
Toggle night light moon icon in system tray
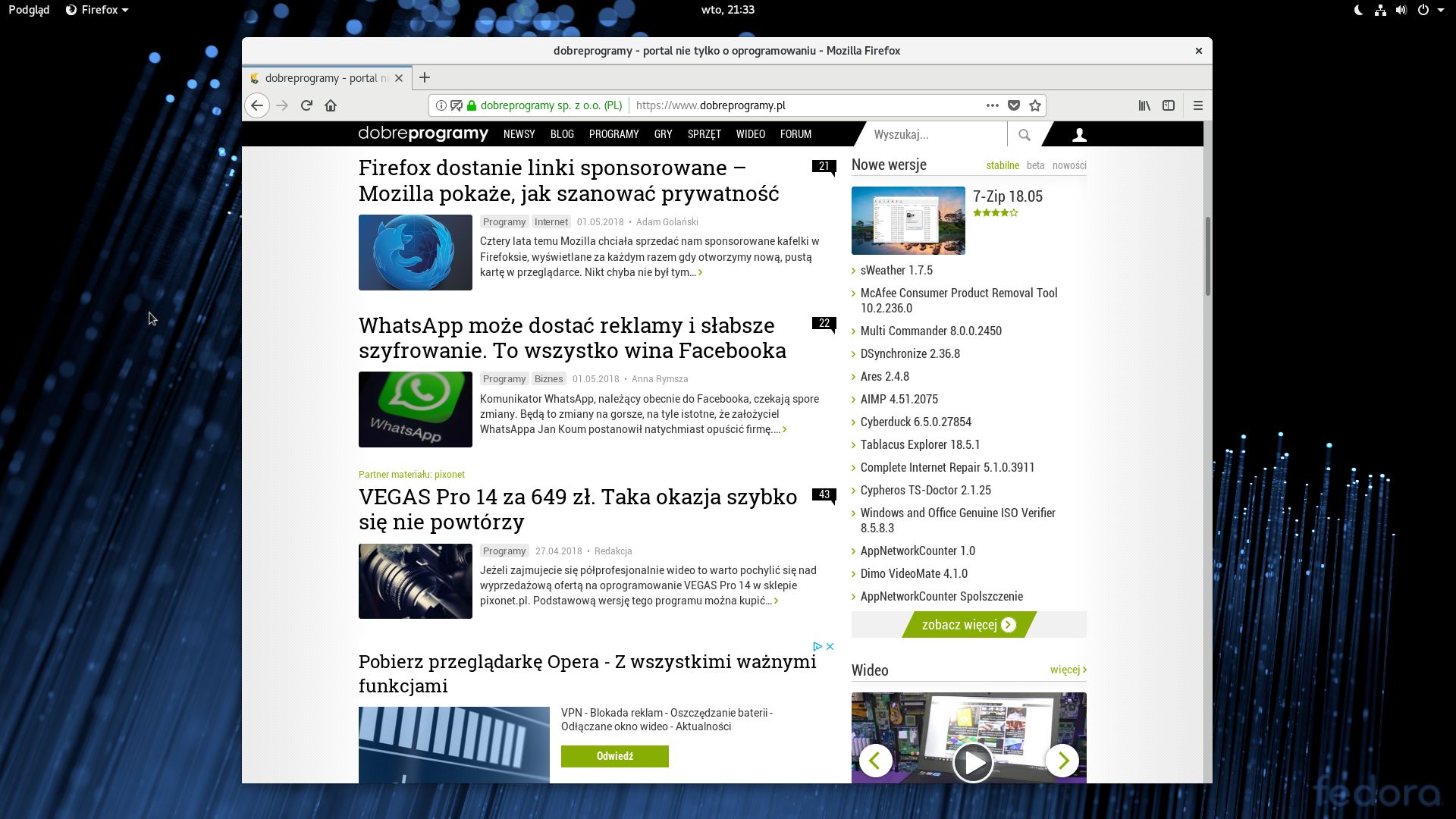click(1358, 10)
